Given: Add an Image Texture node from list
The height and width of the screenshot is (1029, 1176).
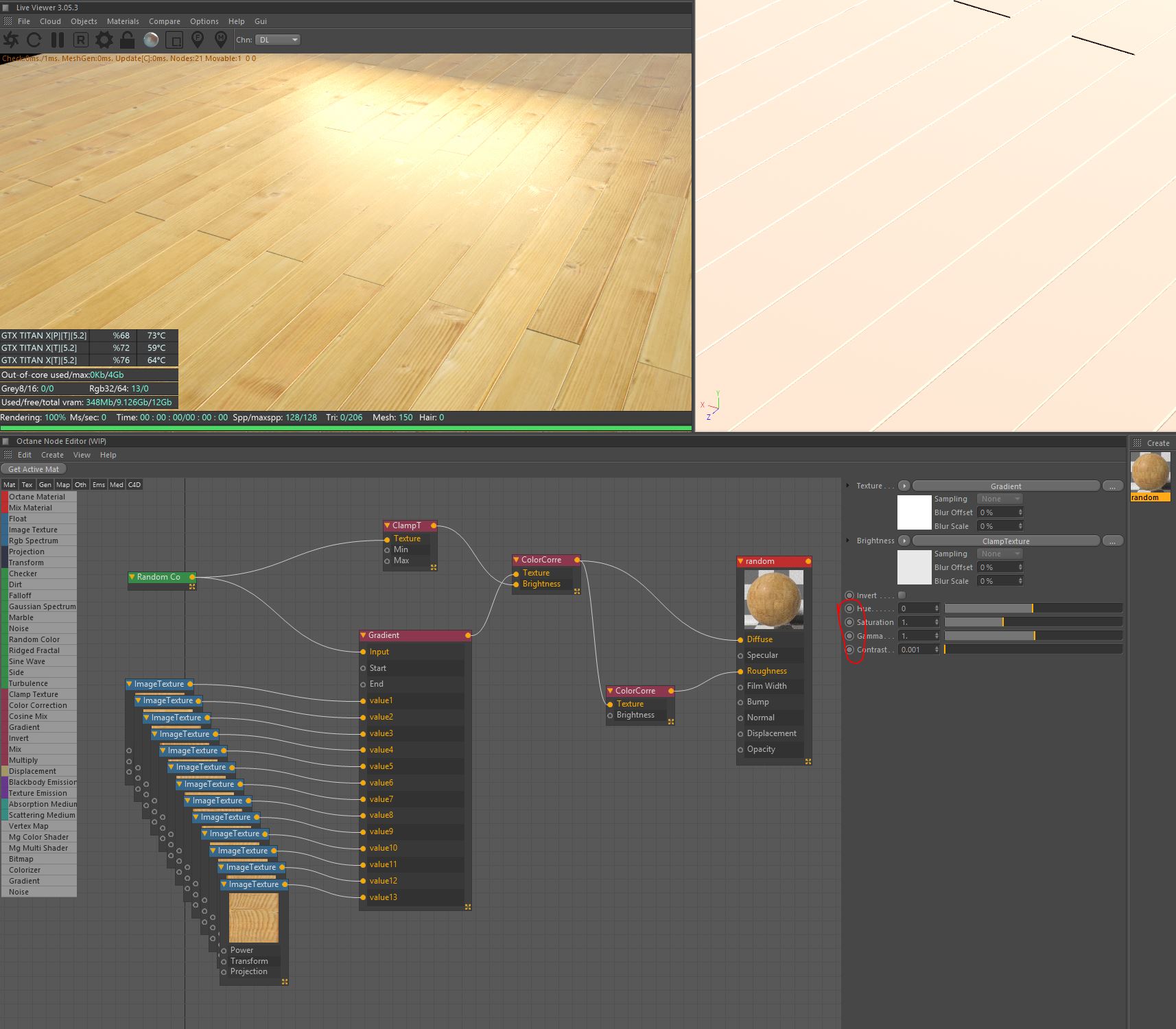Looking at the screenshot, I should [38, 530].
